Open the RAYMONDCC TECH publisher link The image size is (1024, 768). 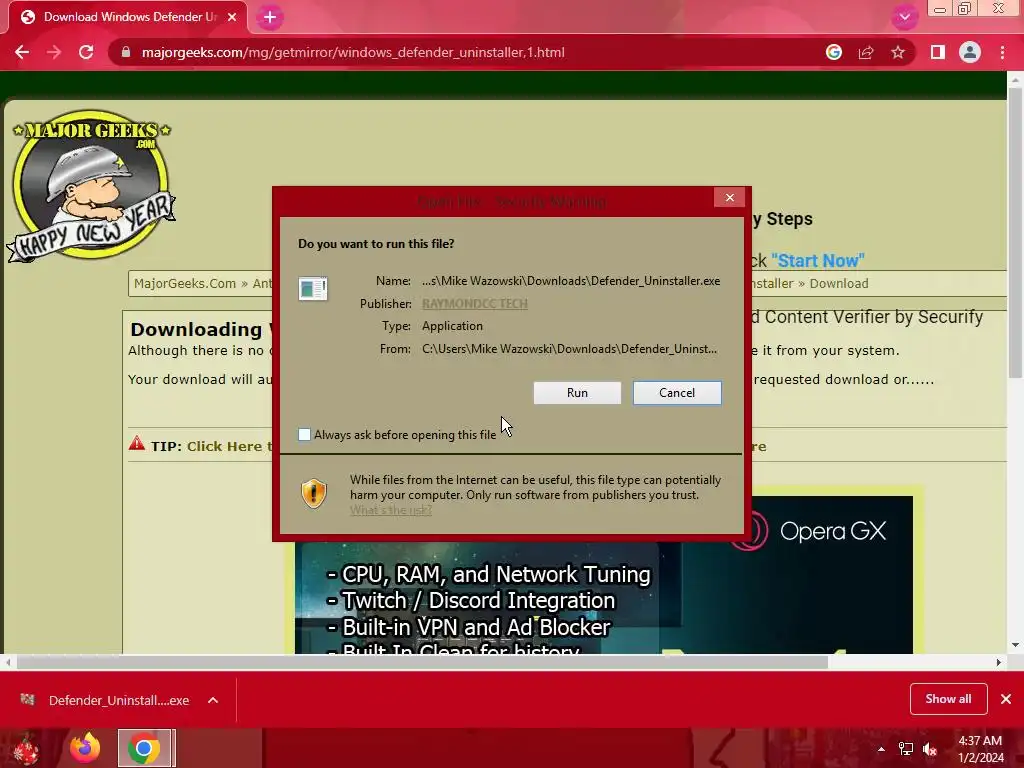(475, 304)
